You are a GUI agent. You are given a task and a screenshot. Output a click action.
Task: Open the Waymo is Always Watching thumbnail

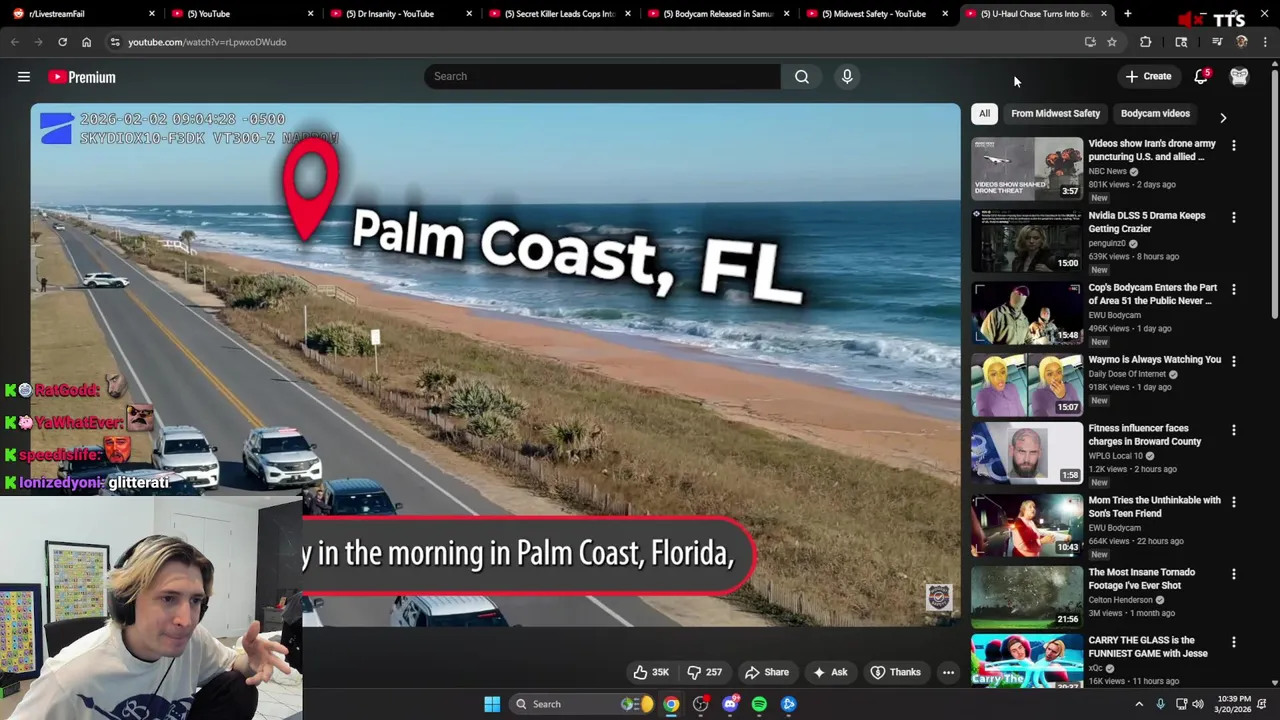click(x=1027, y=384)
